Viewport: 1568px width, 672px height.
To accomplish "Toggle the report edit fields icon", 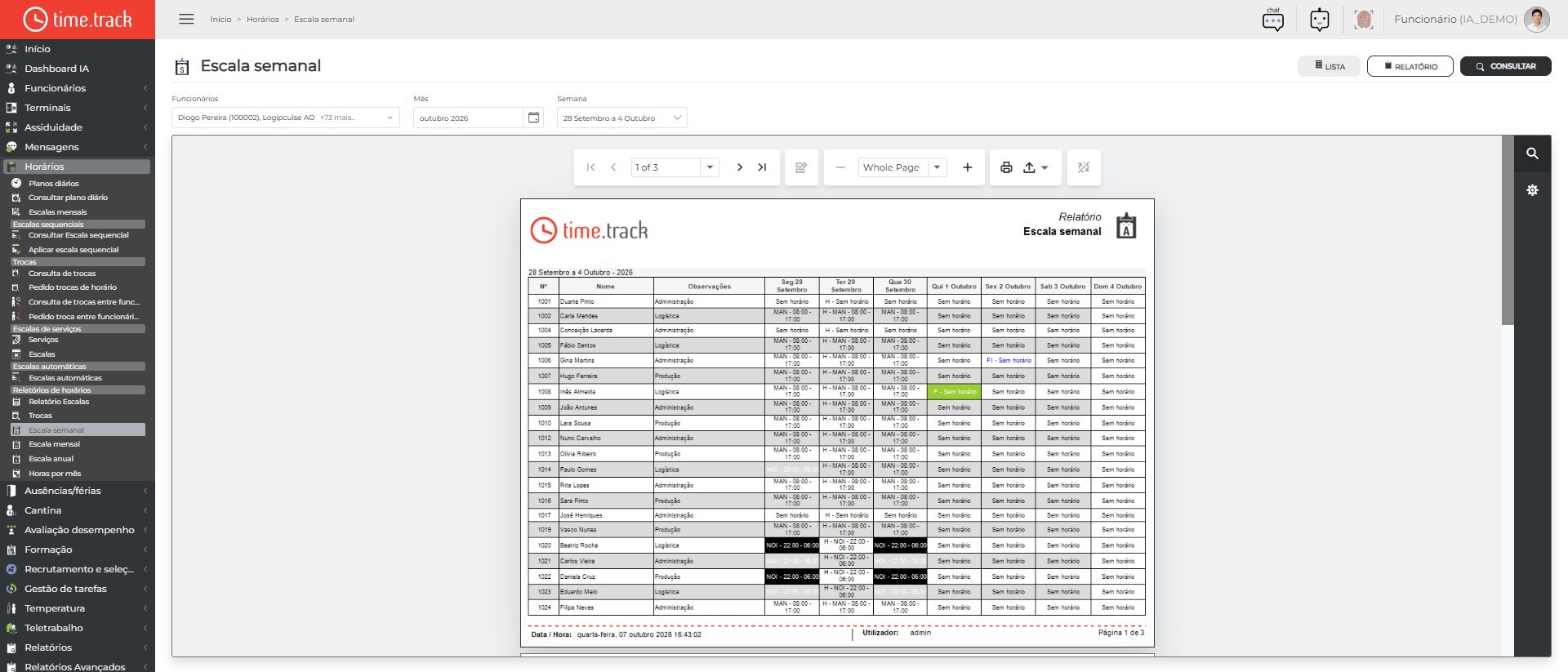I will [801, 167].
